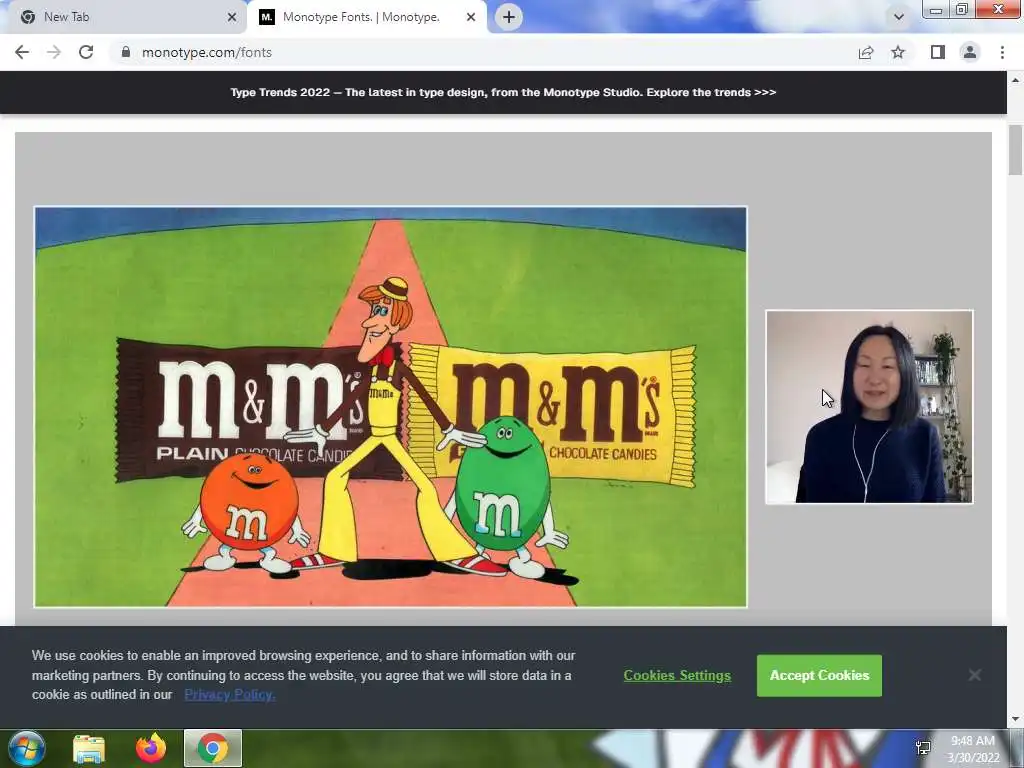Viewport: 1024px width, 768px height.
Task: Switch to the New Tab tab
Action: pos(124,17)
